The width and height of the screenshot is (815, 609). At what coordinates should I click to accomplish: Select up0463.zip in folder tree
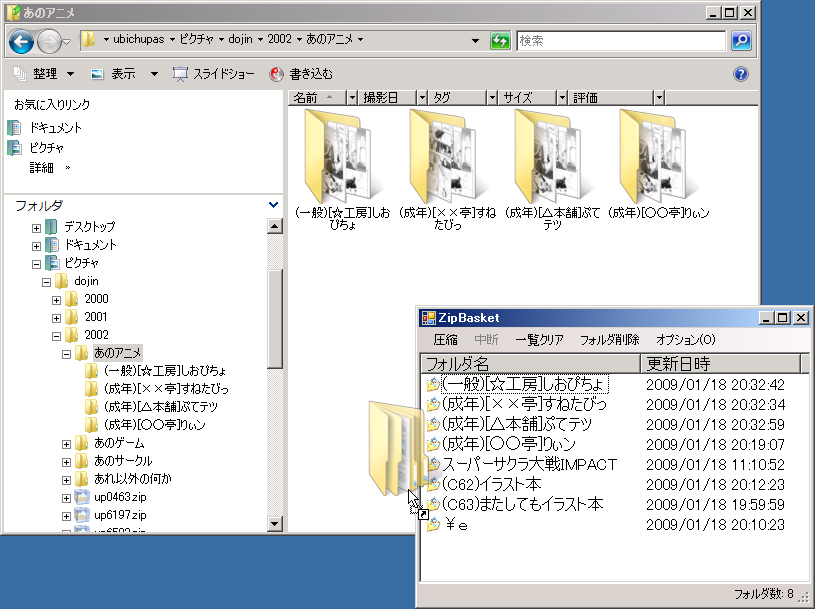click(x=120, y=497)
